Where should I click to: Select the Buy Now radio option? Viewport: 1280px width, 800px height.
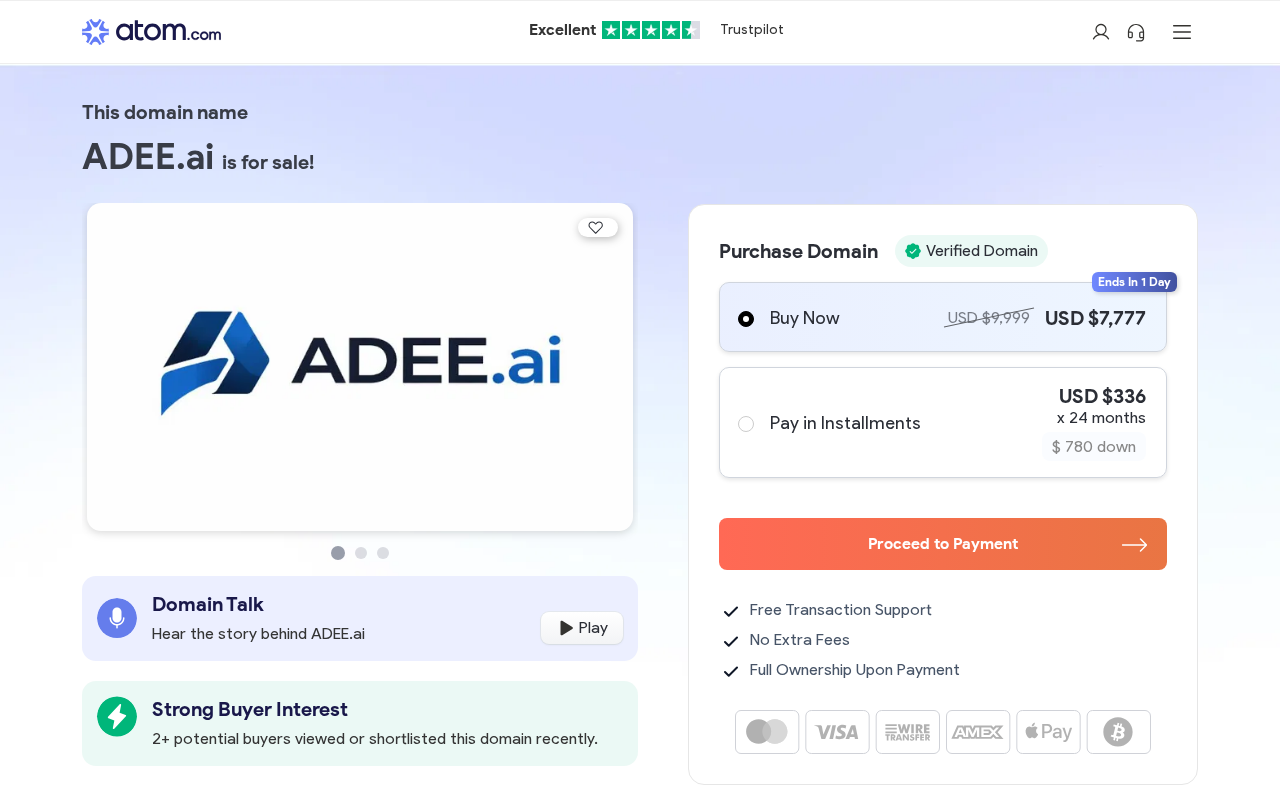[746, 319]
